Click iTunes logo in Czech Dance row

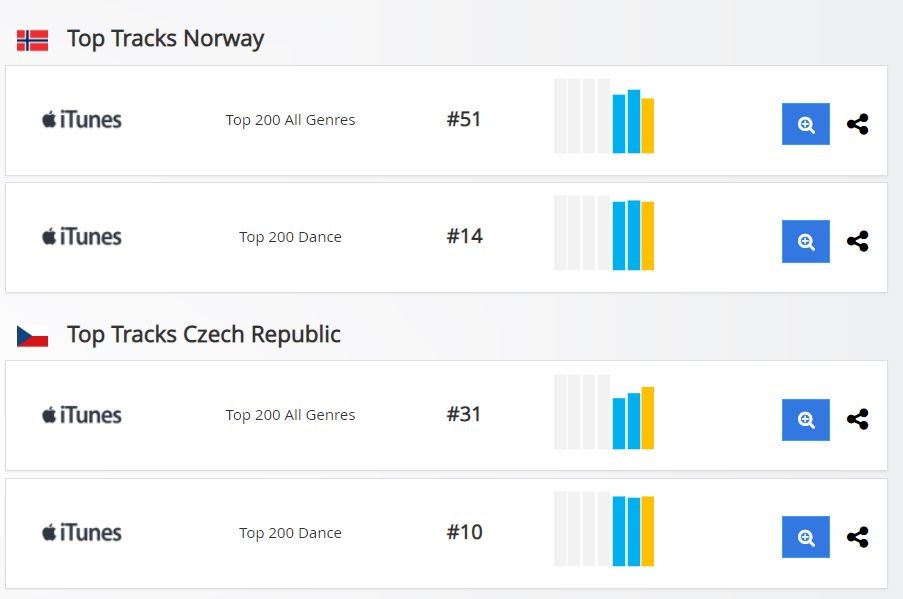pos(82,533)
